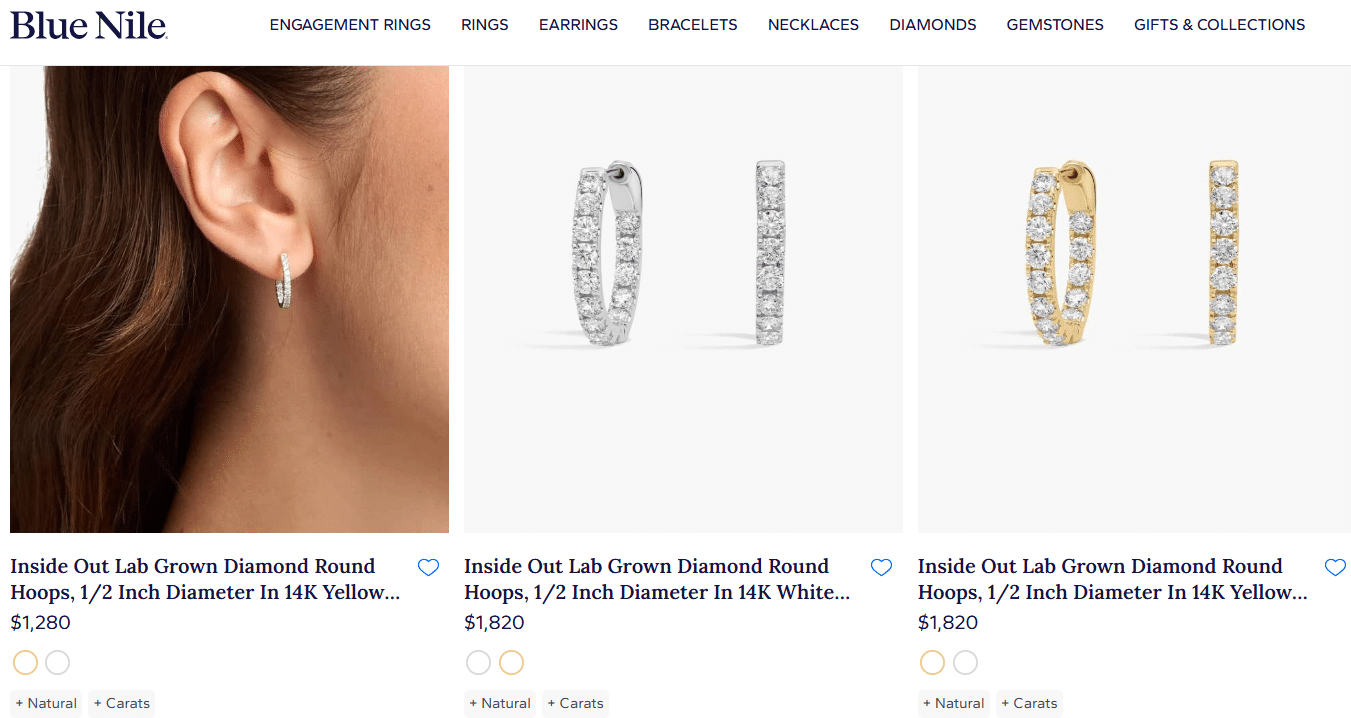Pick yellow gold swatch under 14K White hoops
This screenshot has width=1351, height=718.
511,662
